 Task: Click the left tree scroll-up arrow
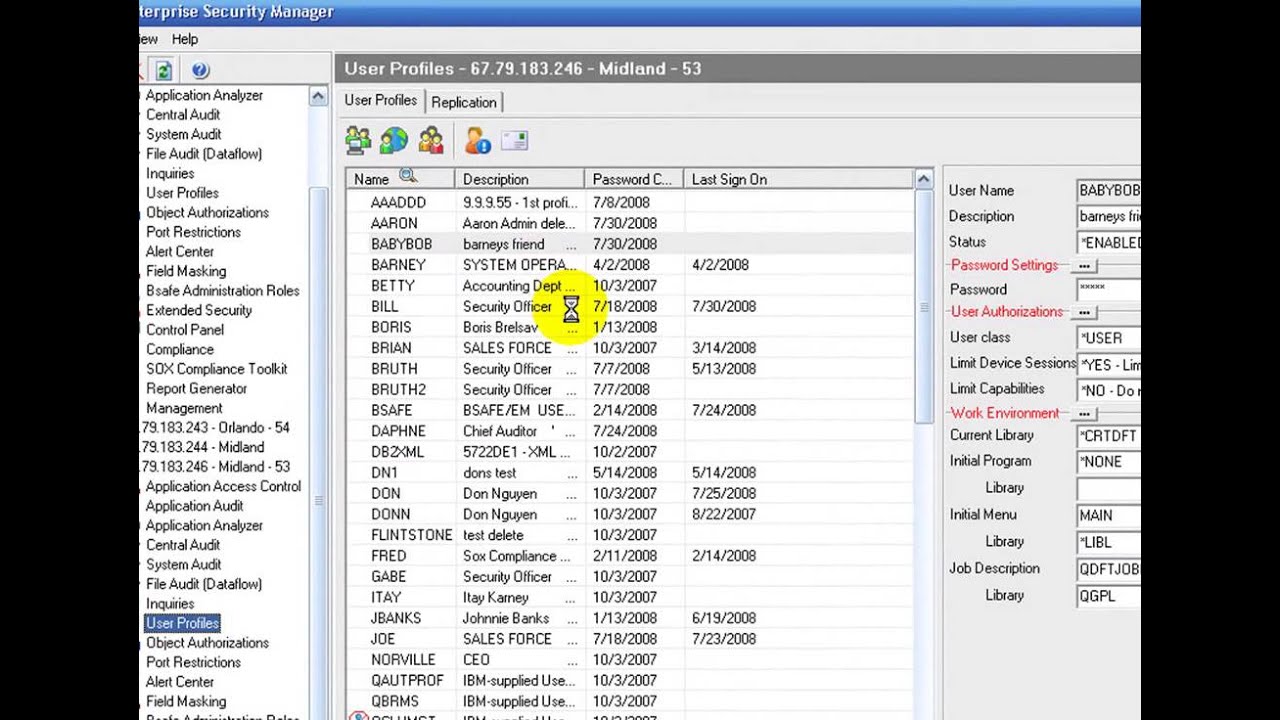[318, 96]
